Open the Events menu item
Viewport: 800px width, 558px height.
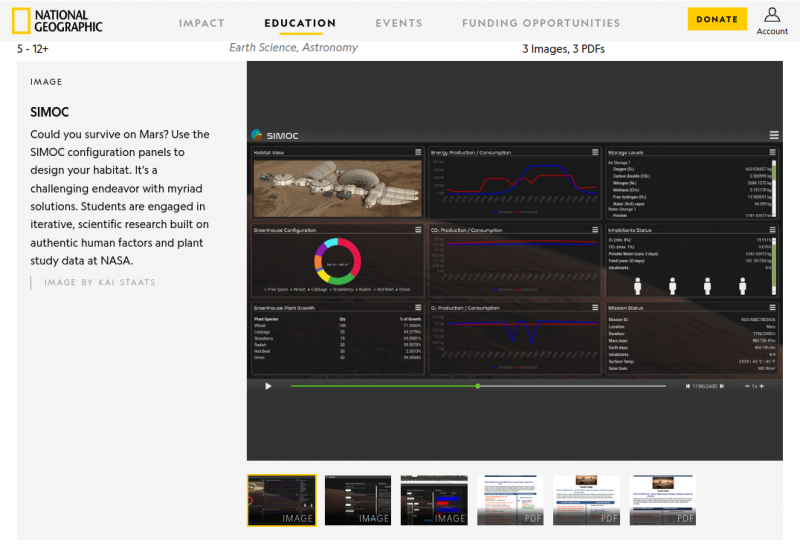[x=399, y=23]
